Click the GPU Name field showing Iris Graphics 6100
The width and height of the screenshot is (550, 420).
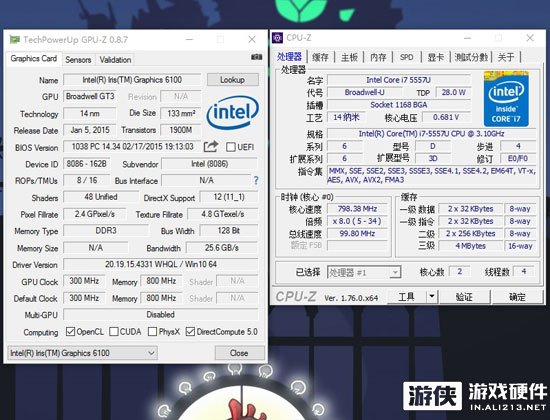pyautogui.click(x=132, y=80)
